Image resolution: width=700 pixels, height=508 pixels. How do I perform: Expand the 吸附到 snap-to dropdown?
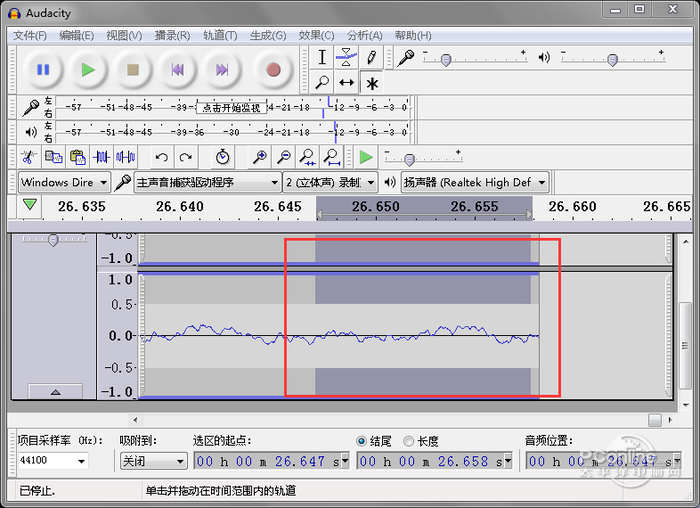click(x=153, y=461)
